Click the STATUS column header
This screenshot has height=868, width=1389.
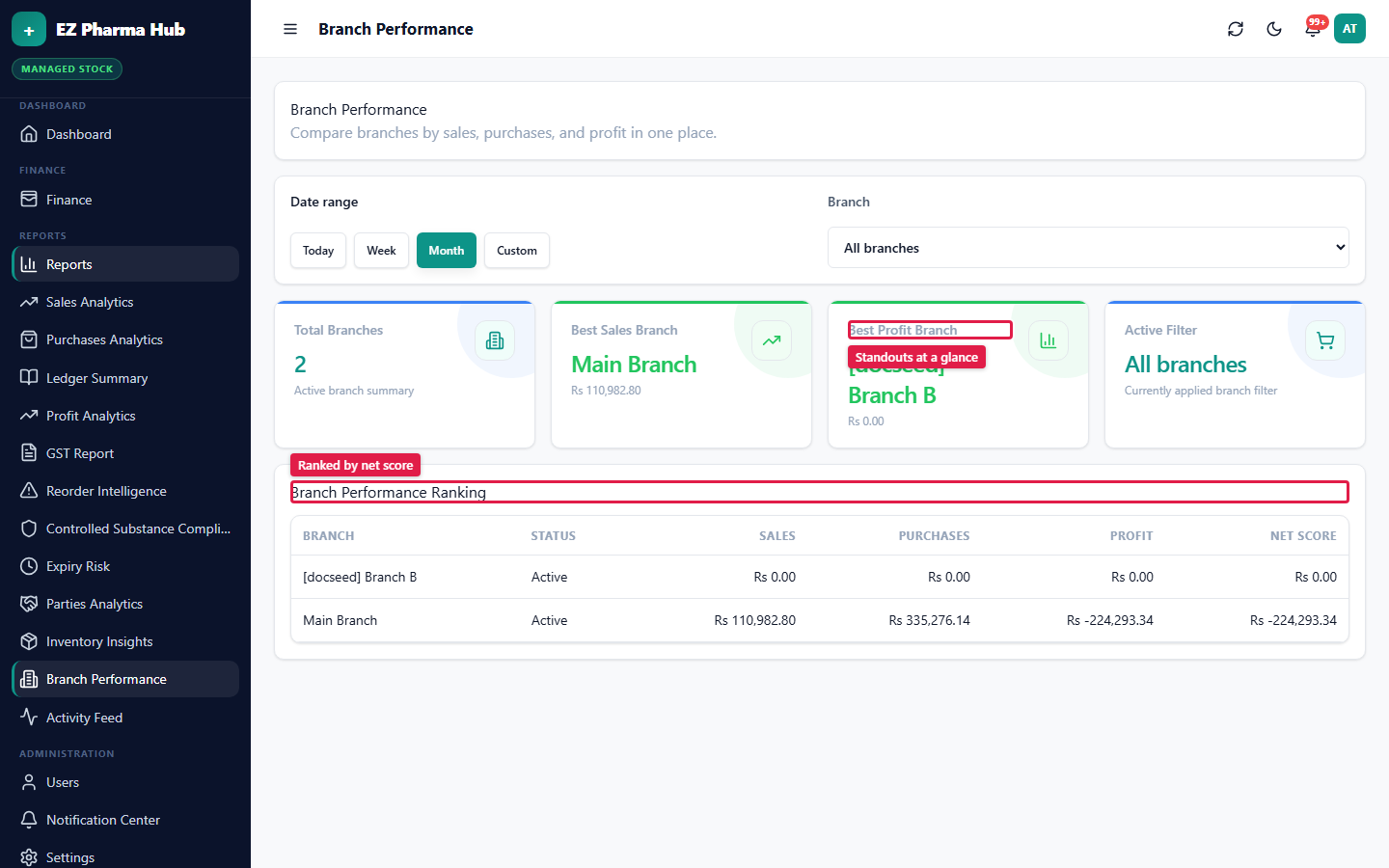coord(553,536)
